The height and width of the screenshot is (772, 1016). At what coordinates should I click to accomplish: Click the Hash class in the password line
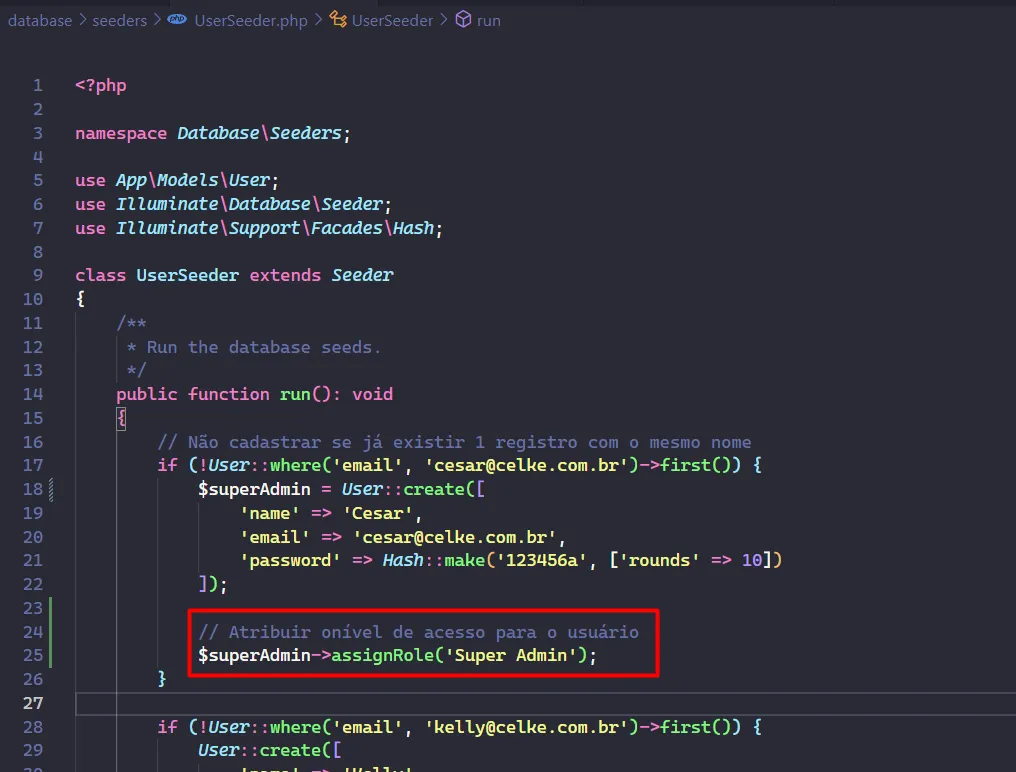403,561
